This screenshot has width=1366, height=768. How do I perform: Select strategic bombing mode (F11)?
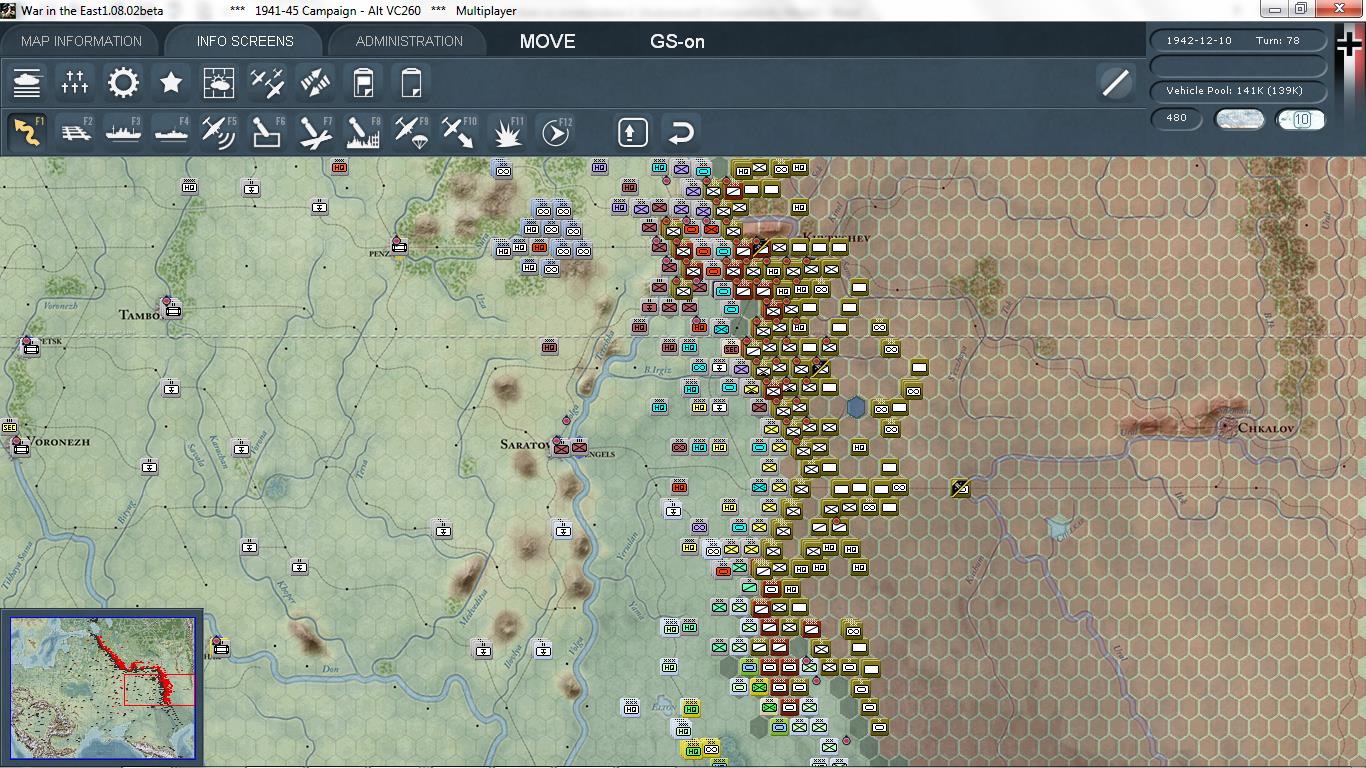coord(506,130)
